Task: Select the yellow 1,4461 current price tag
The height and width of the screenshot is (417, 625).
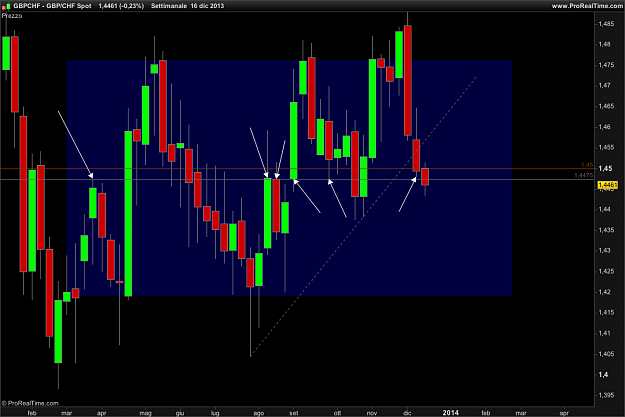Action: pos(607,185)
